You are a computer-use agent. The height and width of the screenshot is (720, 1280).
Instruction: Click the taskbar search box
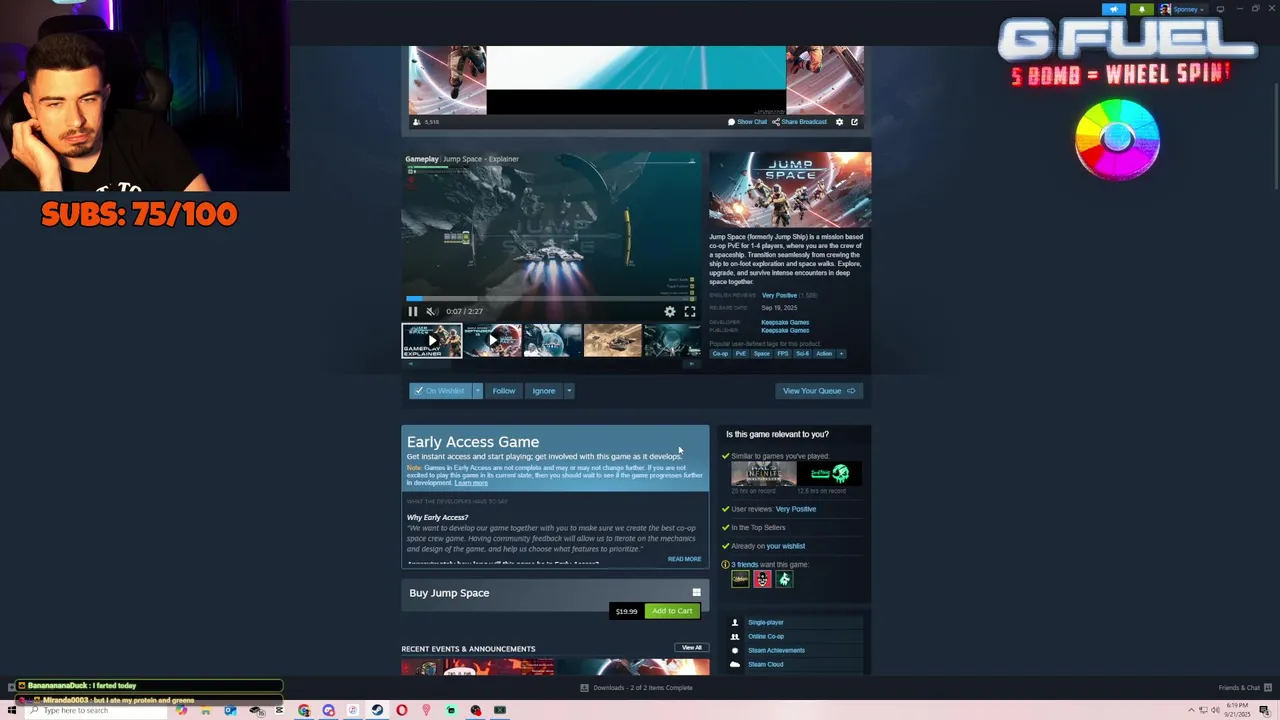click(x=95, y=710)
